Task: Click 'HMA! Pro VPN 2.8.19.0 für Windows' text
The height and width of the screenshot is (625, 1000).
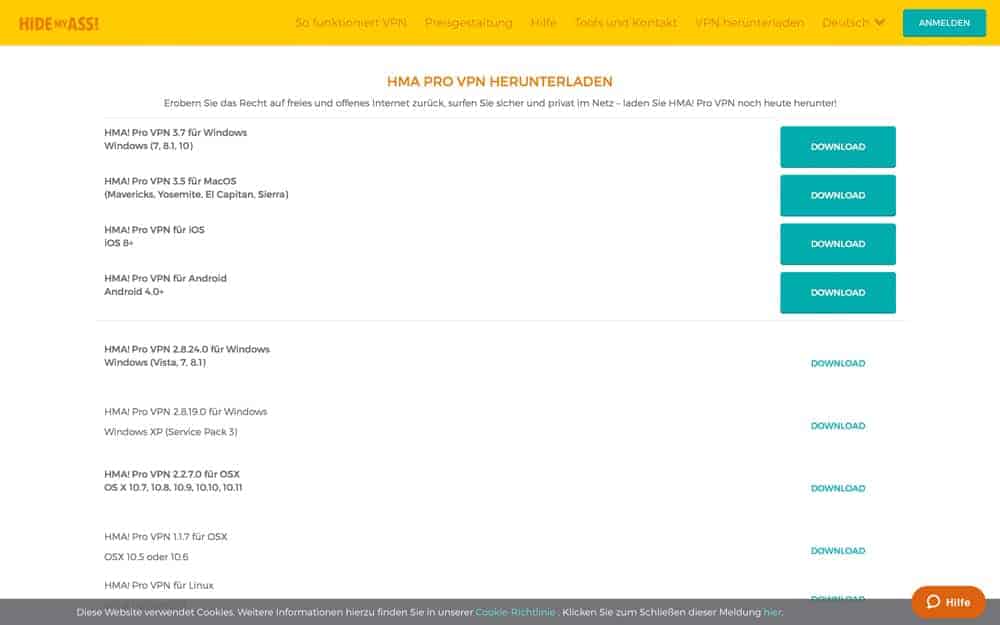Action: click(x=186, y=412)
